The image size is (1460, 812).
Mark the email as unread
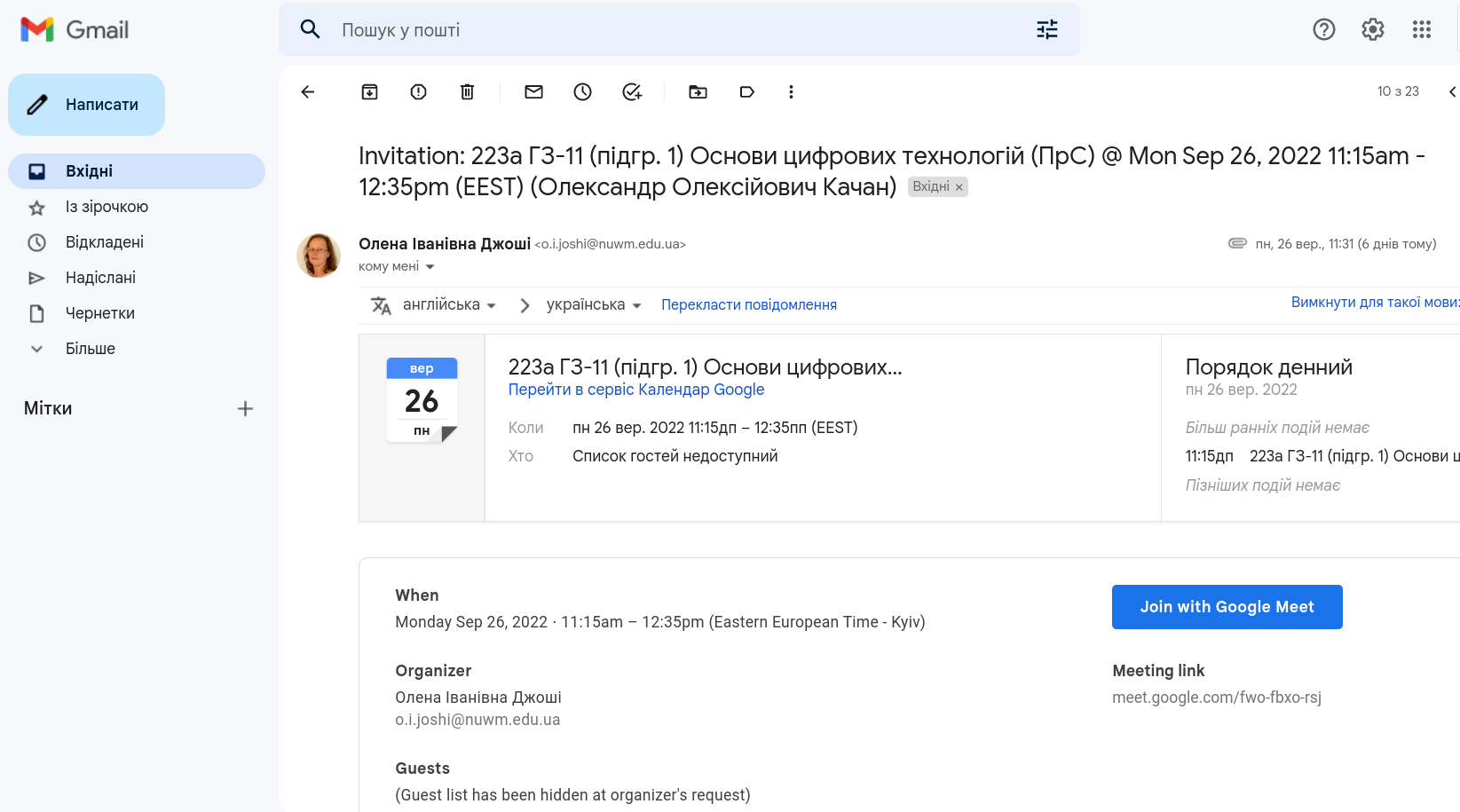(533, 91)
